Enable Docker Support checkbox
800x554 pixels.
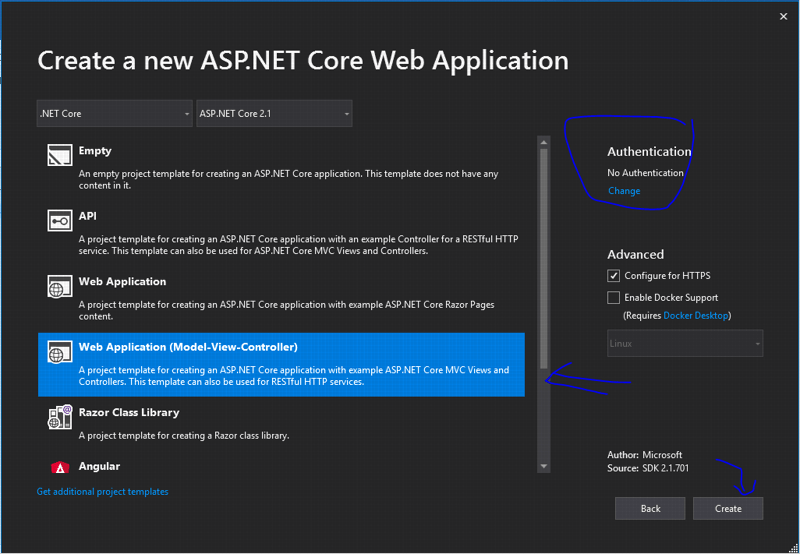point(613,297)
